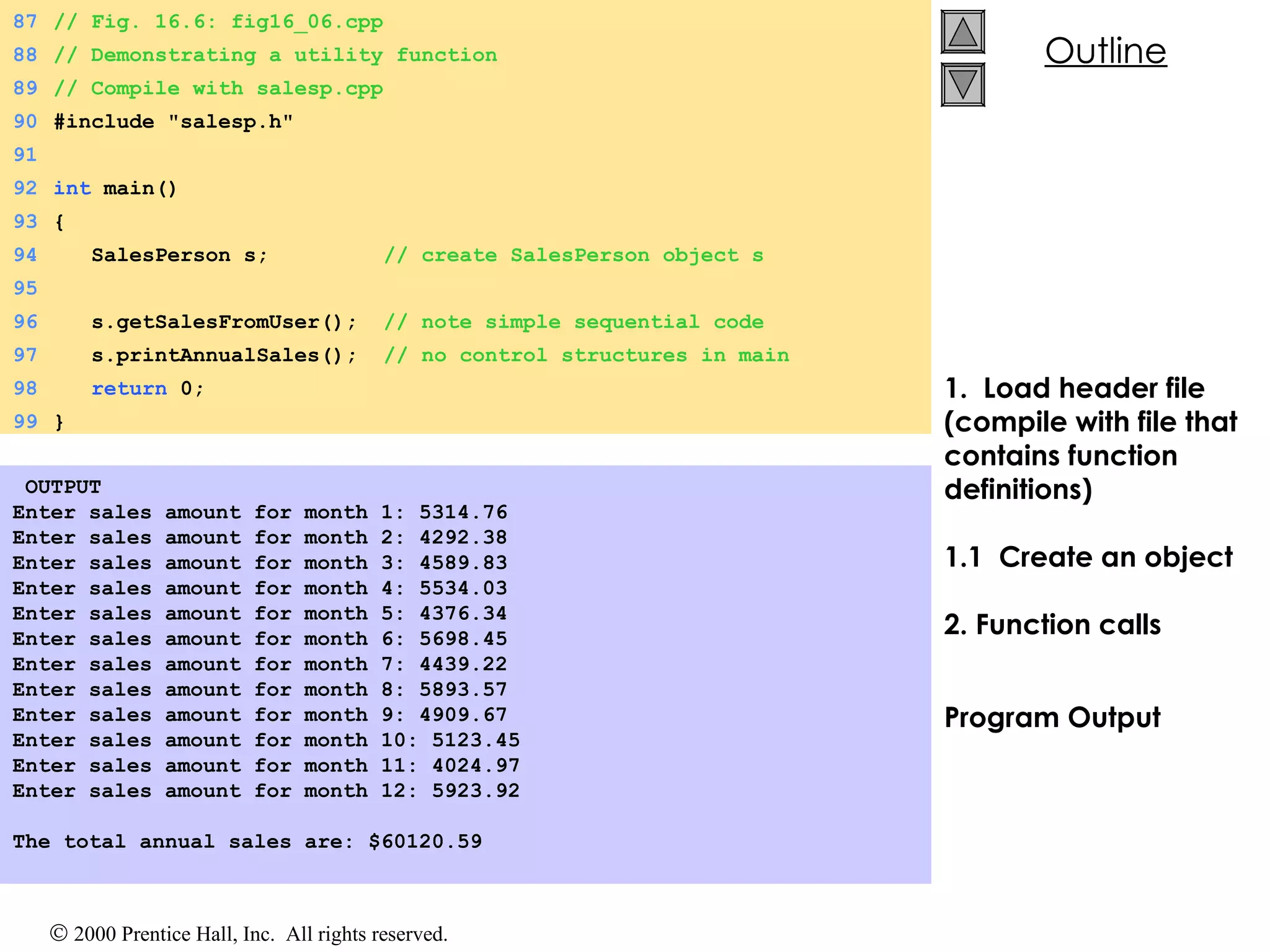Select the 'Compile with salesp.cpp' comment

point(218,89)
